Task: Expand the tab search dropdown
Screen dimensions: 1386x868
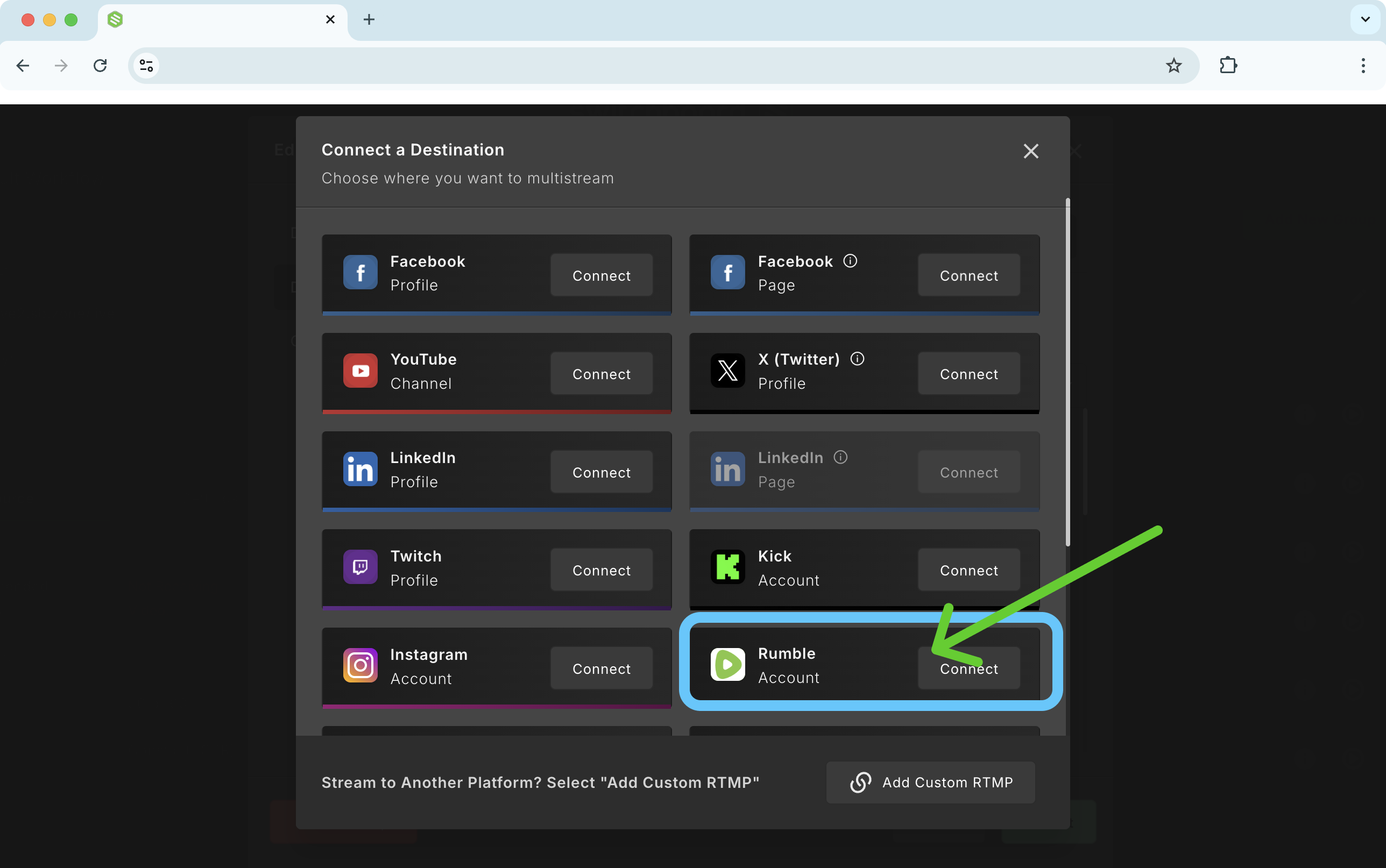Action: point(1366,20)
